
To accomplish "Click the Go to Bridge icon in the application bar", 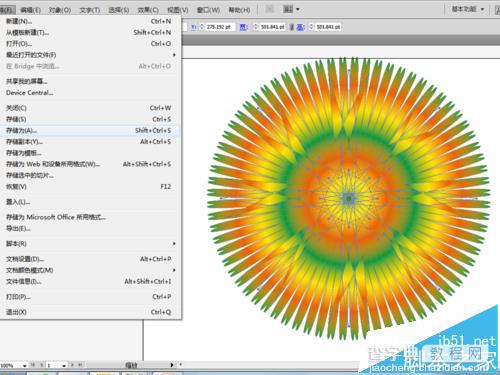I will [270, 9].
